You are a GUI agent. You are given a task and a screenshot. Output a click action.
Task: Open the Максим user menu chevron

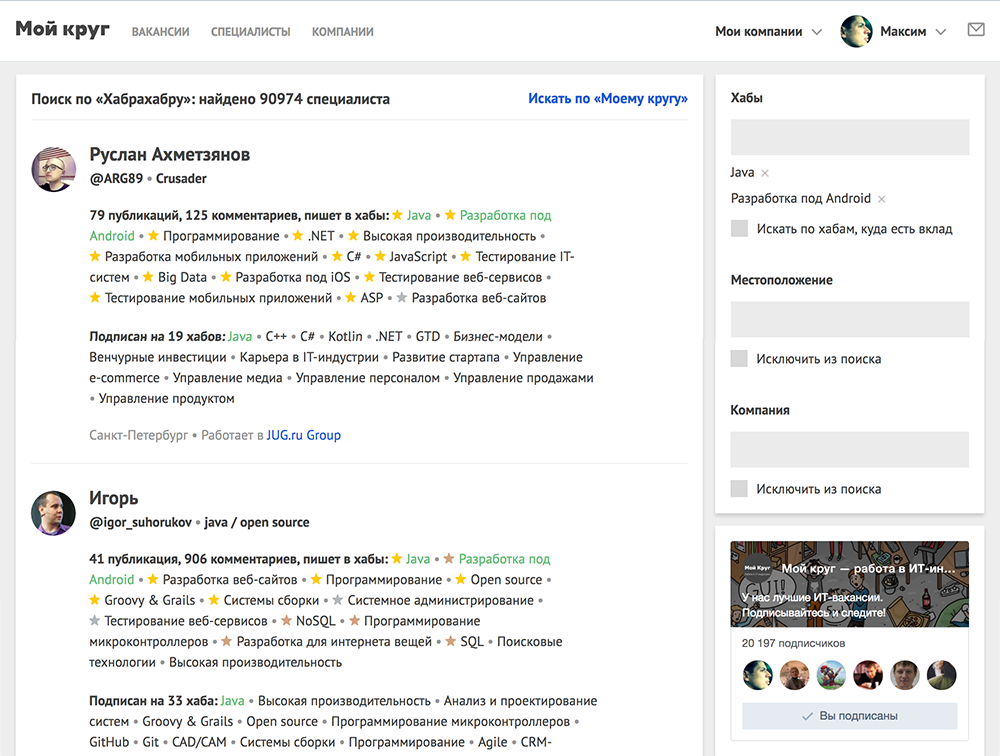tap(940, 32)
